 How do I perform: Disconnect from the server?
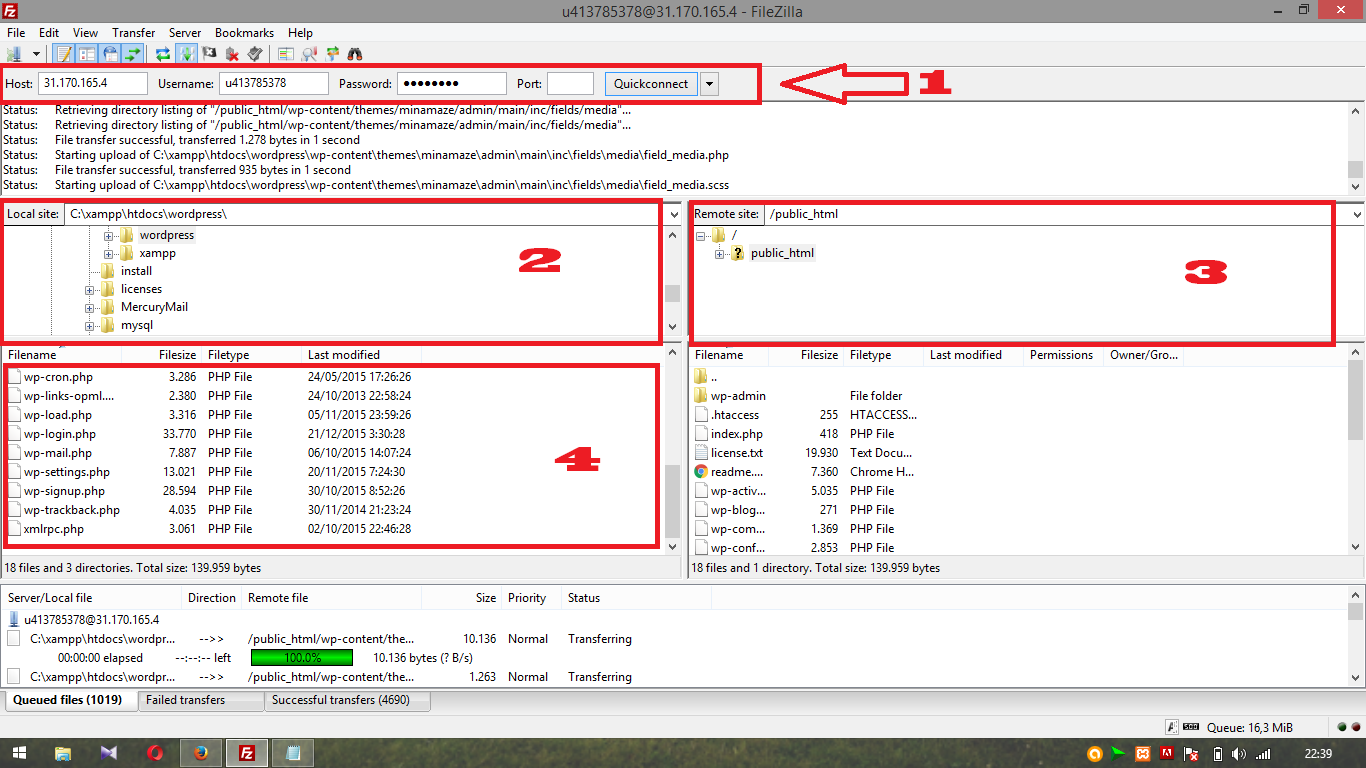[231, 53]
